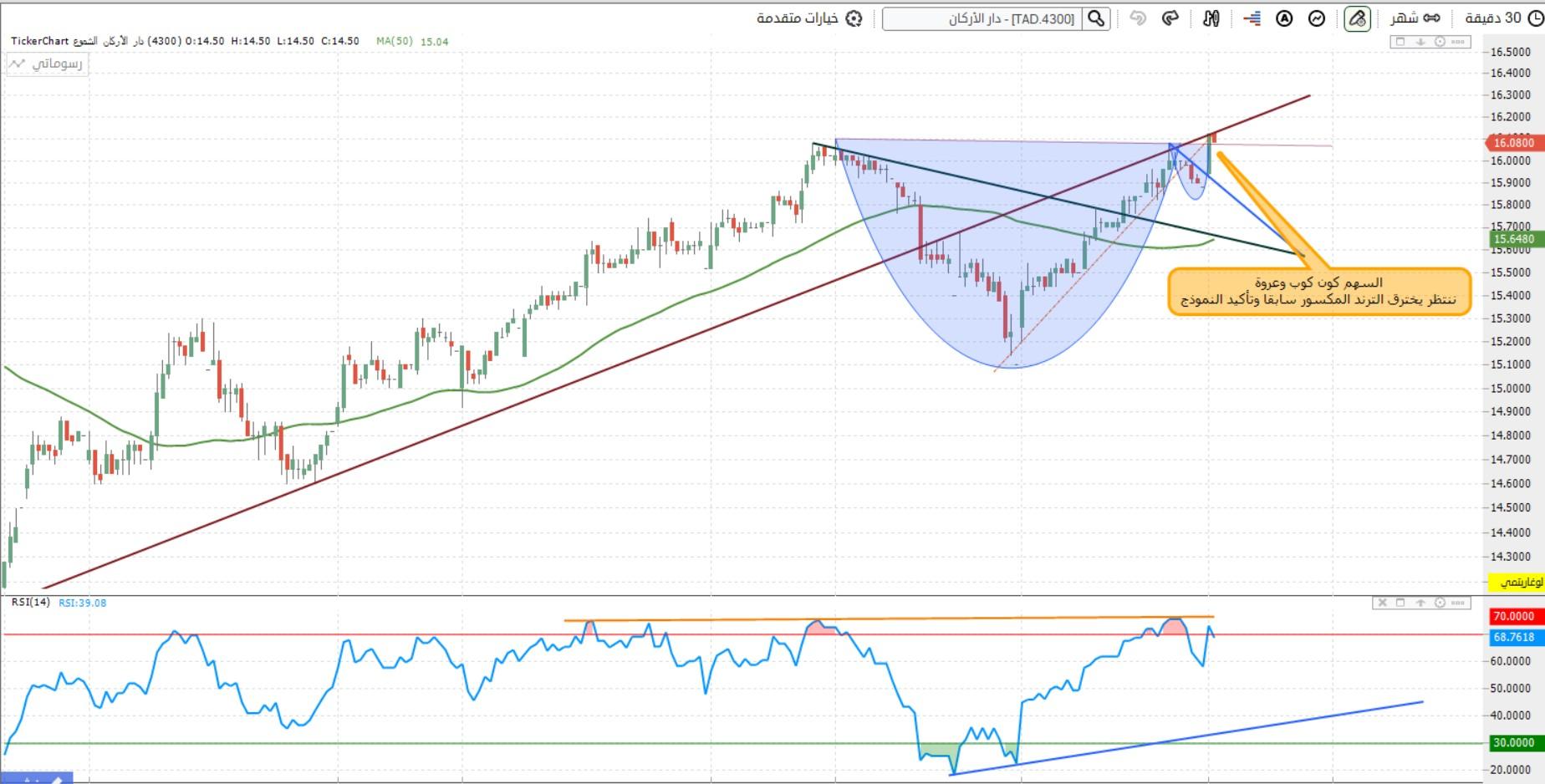Click the MA(50) indicator label
The height and width of the screenshot is (784, 1545).
pos(395,41)
